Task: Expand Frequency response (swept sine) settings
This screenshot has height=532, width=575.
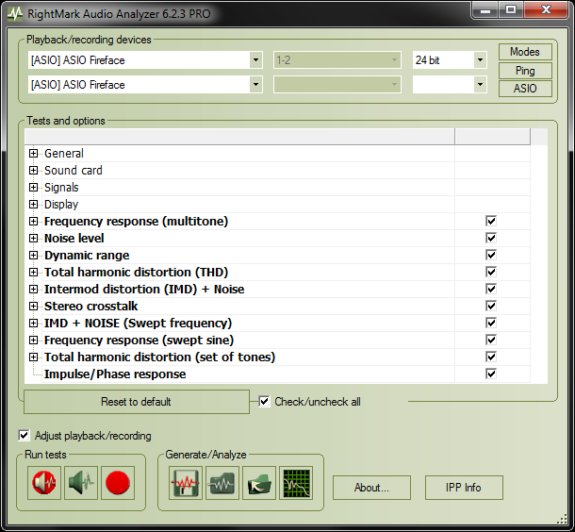Action: (x=33, y=340)
